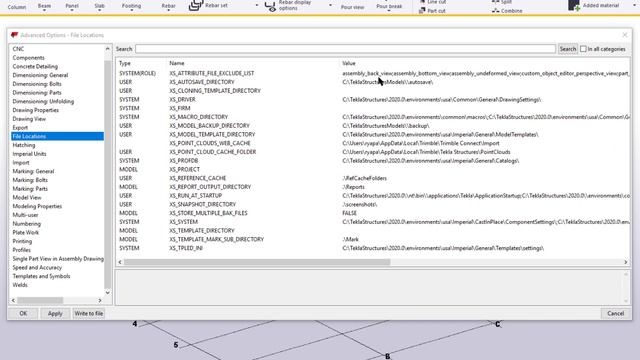640x360 pixels.
Task: Select the Numbering category
Action: (27, 224)
